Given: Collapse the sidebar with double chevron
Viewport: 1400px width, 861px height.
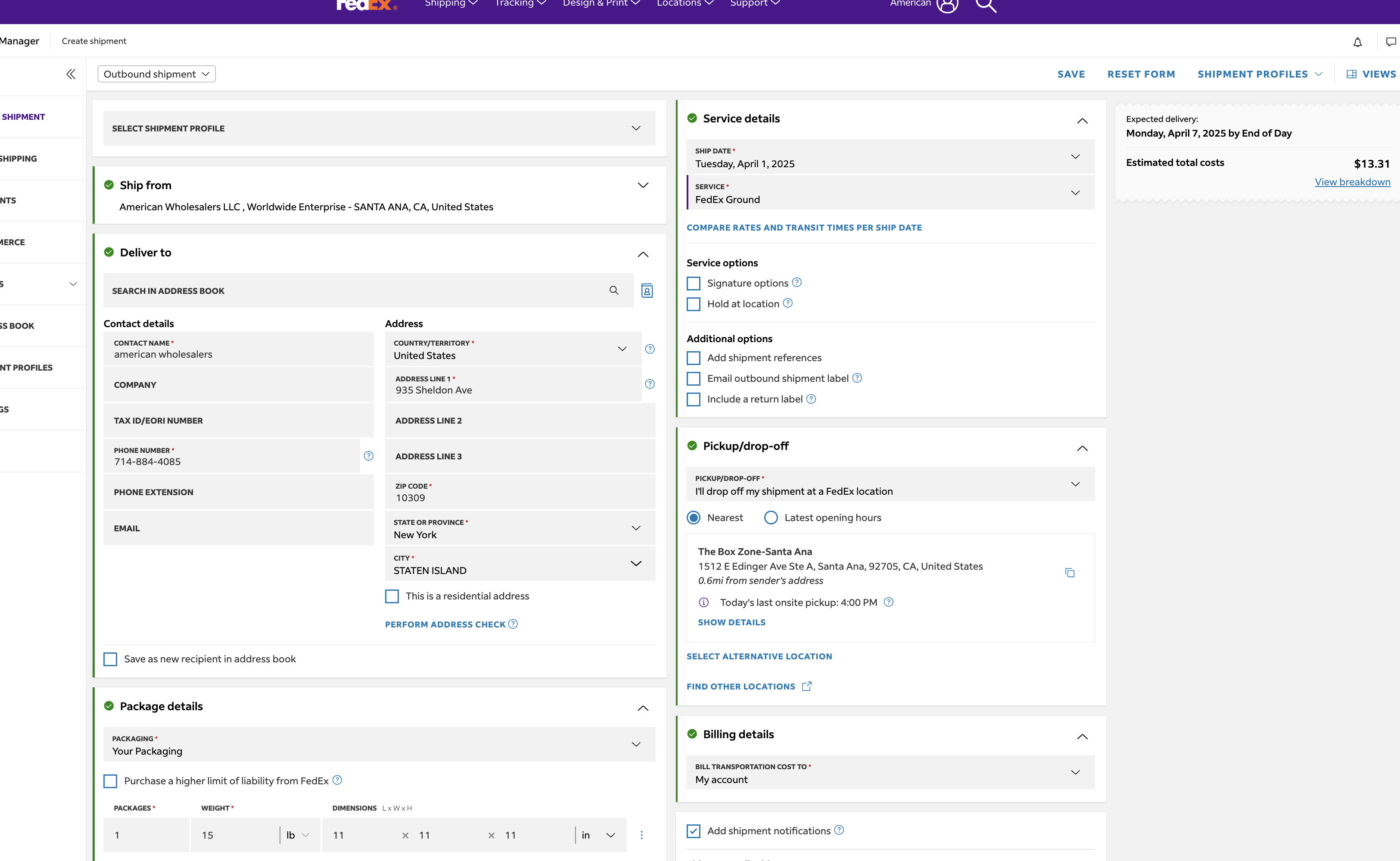Looking at the screenshot, I should point(71,74).
